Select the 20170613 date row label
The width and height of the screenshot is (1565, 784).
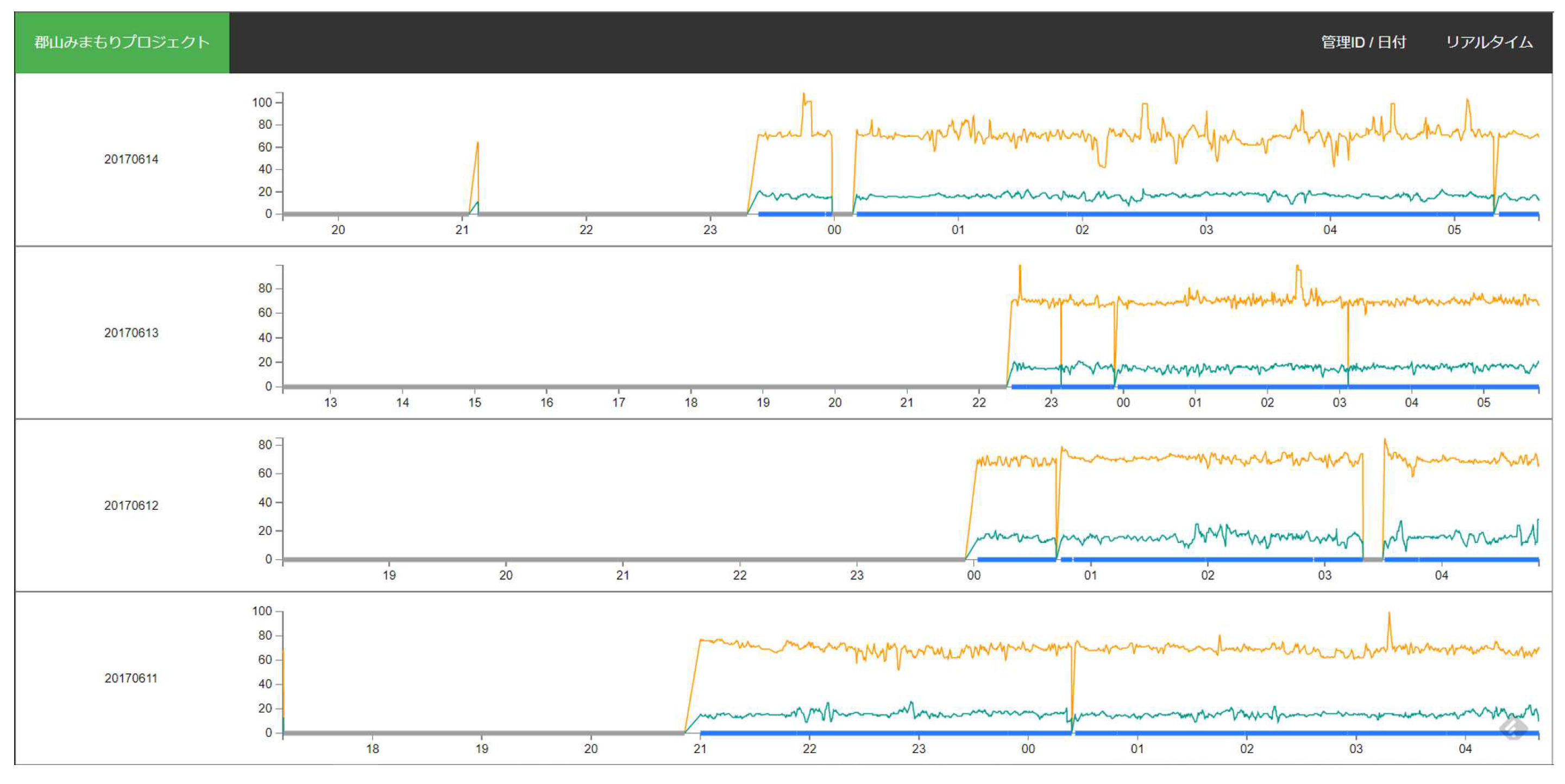[131, 333]
